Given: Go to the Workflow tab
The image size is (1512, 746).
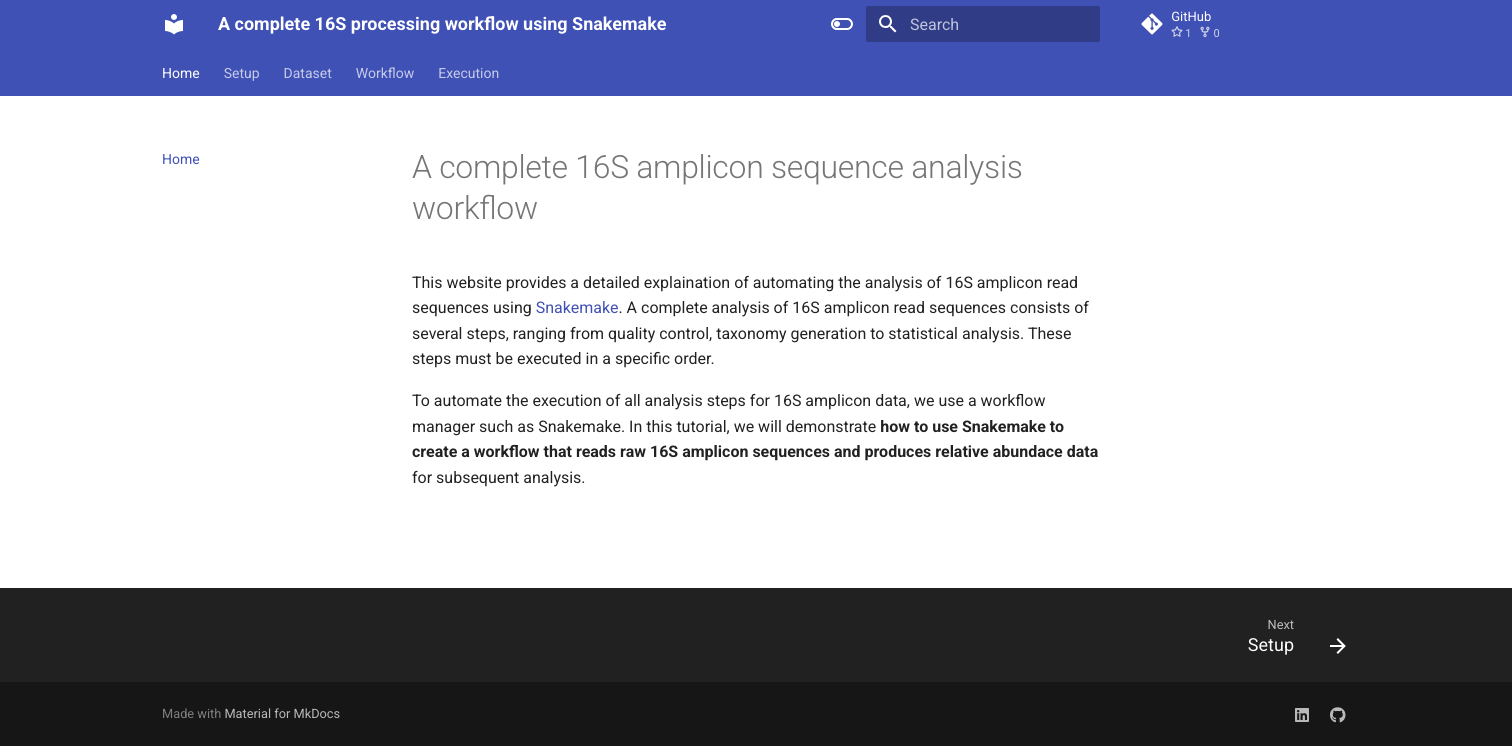Looking at the screenshot, I should tap(385, 73).
